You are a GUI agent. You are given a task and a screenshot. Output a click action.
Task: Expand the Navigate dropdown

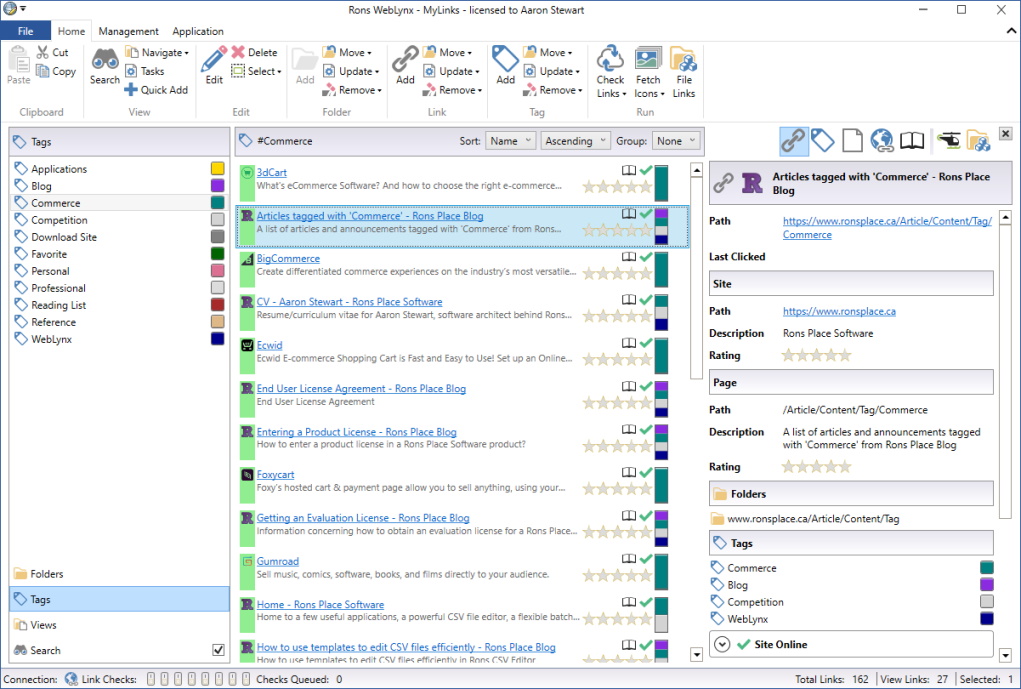pos(157,52)
